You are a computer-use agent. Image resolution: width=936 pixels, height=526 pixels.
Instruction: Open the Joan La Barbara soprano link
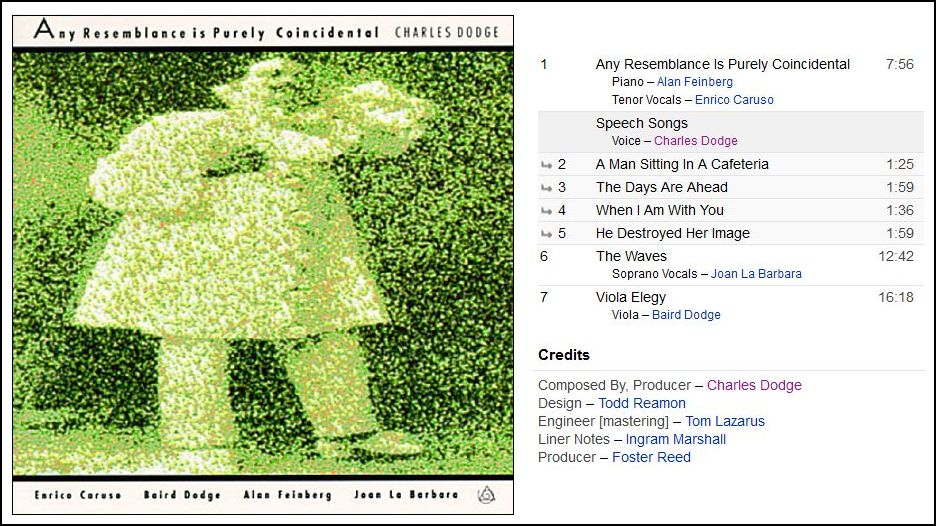(x=756, y=274)
